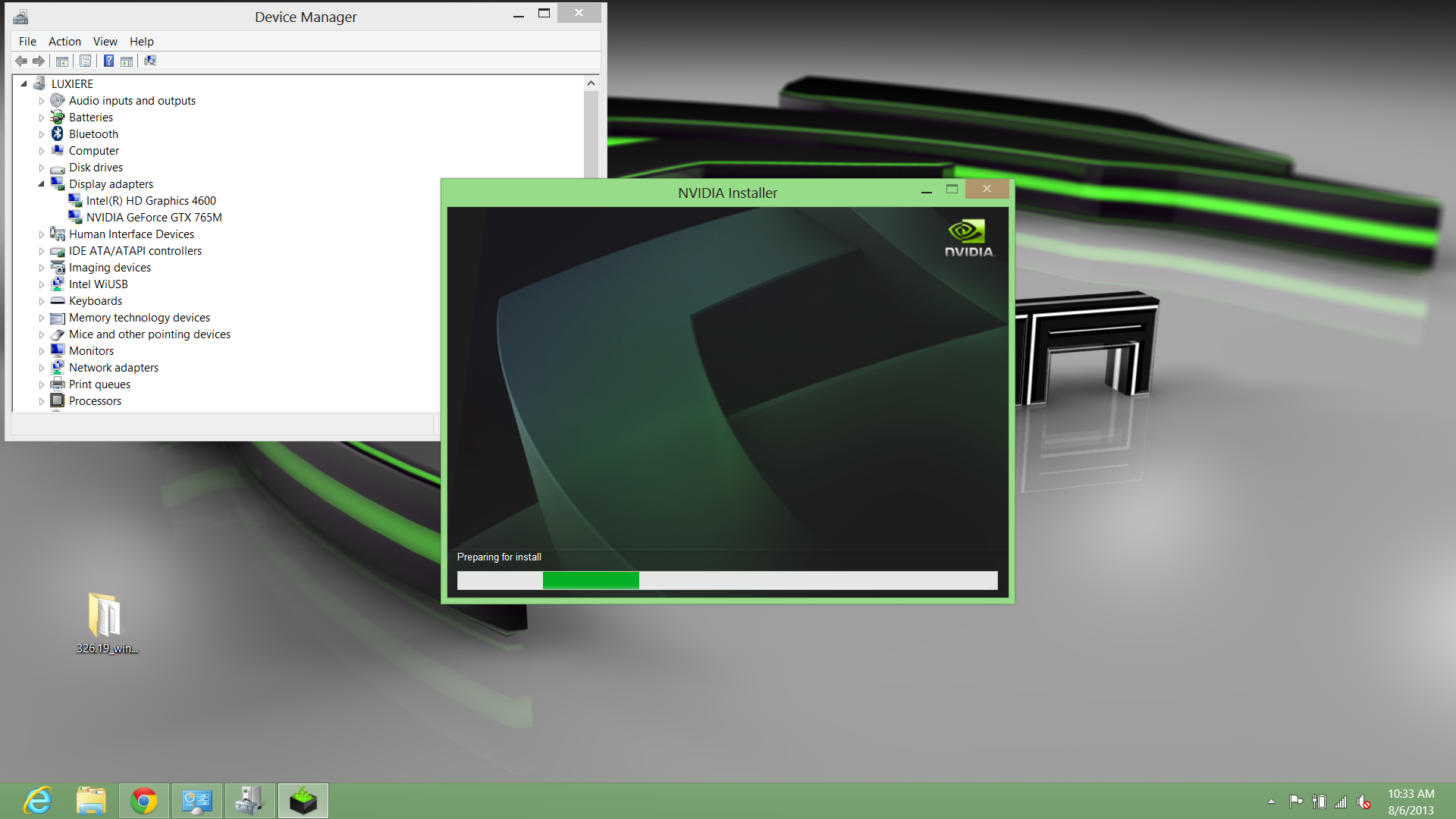Select Imaging devices category
The image size is (1456, 819).
pos(110,268)
